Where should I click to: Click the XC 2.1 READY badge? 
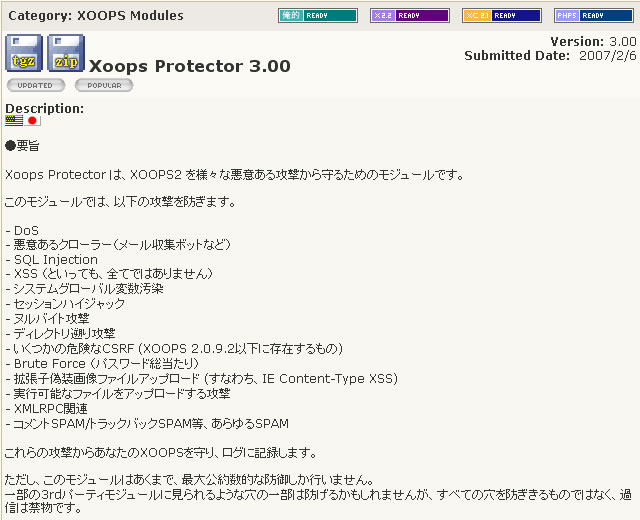tap(502, 16)
